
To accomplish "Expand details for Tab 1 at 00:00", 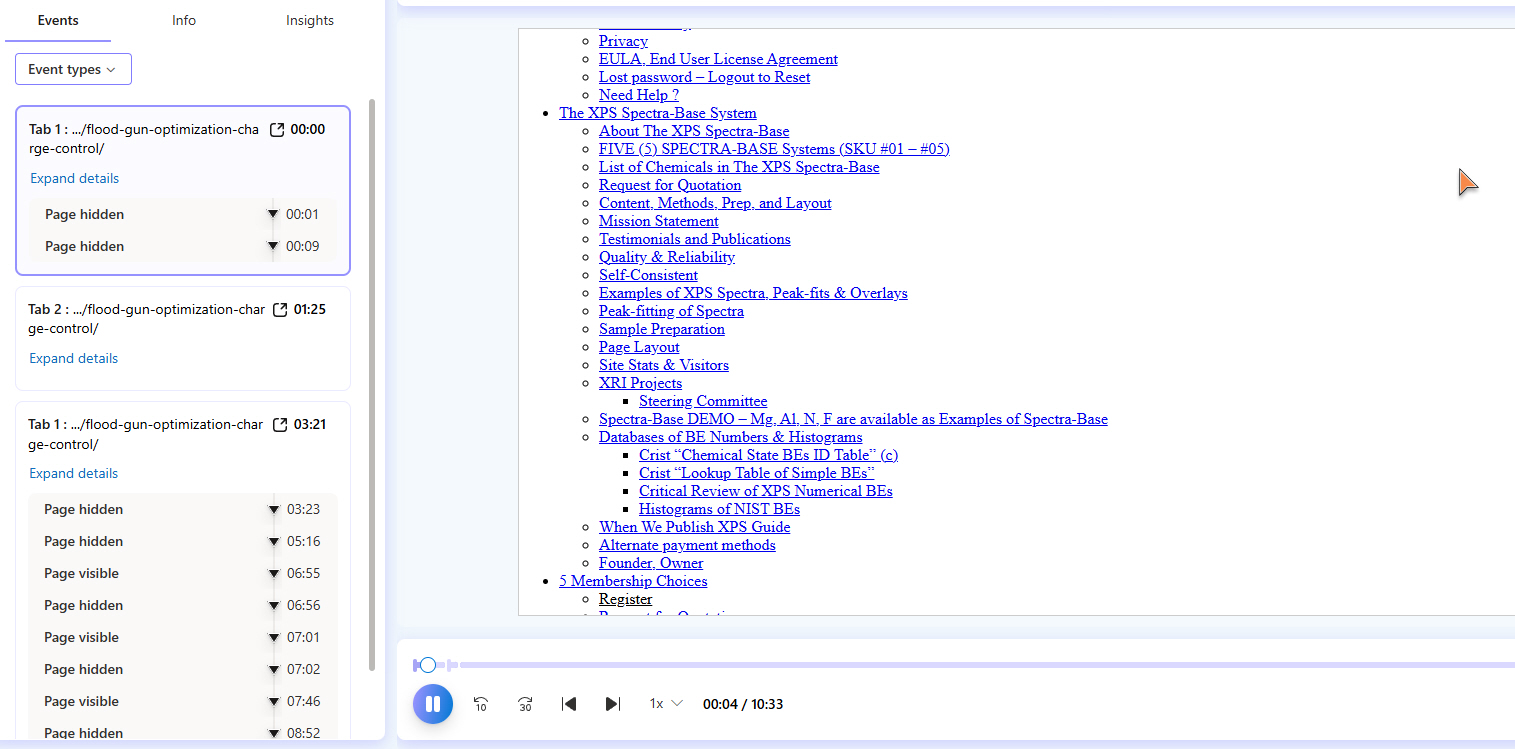I will [74, 178].
